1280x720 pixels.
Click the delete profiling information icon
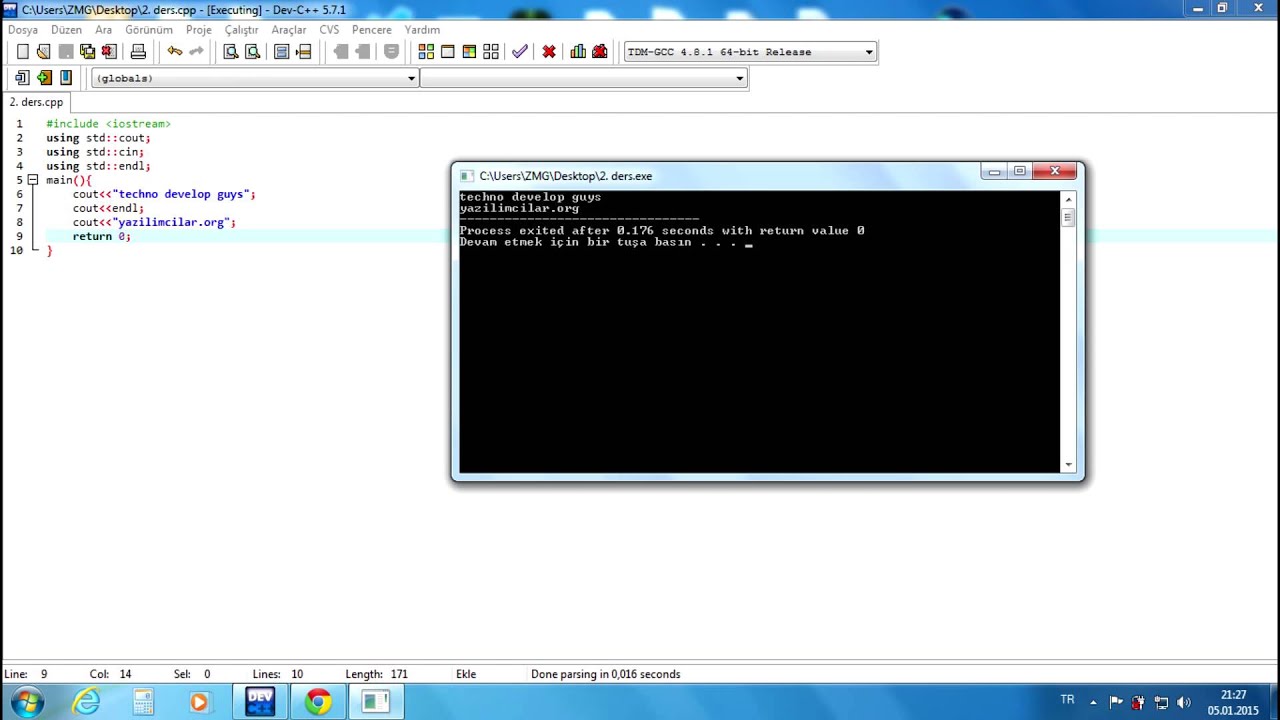click(600, 52)
